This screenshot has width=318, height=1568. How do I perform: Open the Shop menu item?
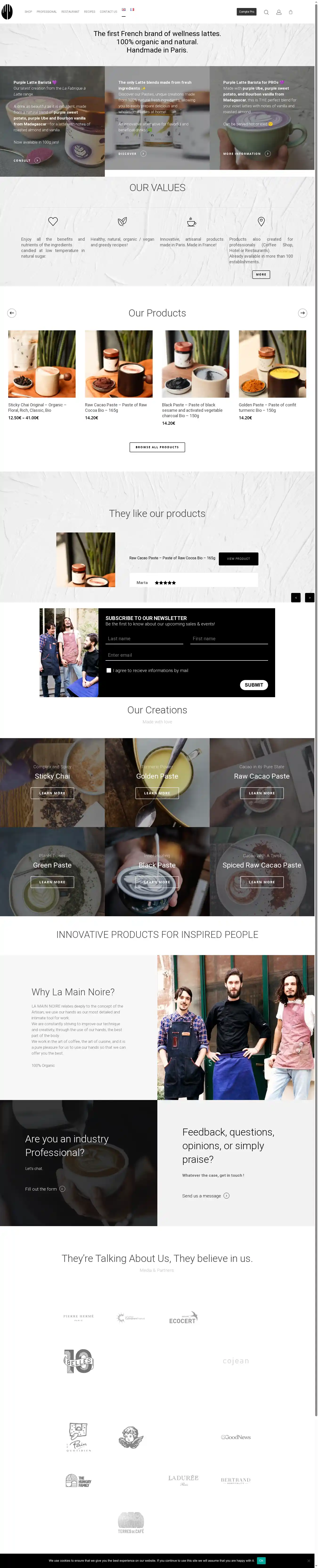28,12
